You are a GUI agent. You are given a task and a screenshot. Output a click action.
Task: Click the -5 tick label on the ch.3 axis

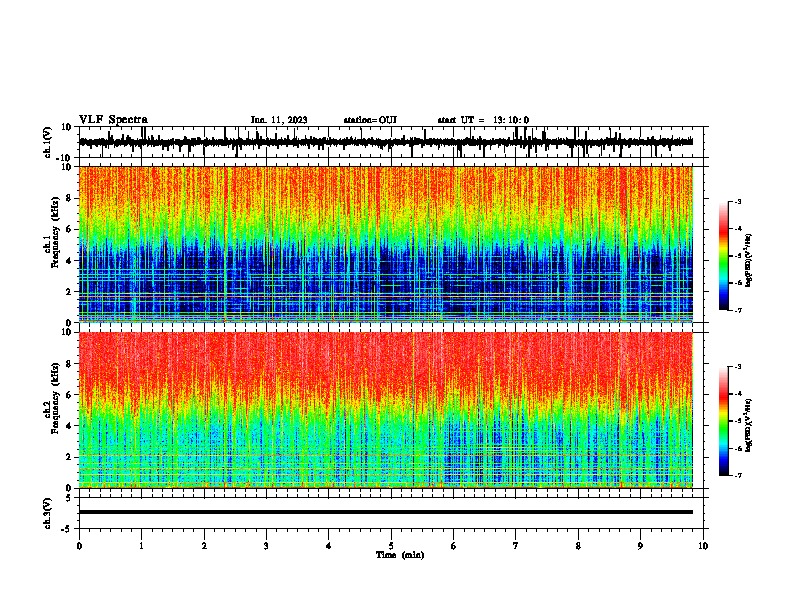click(x=67, y=529)
